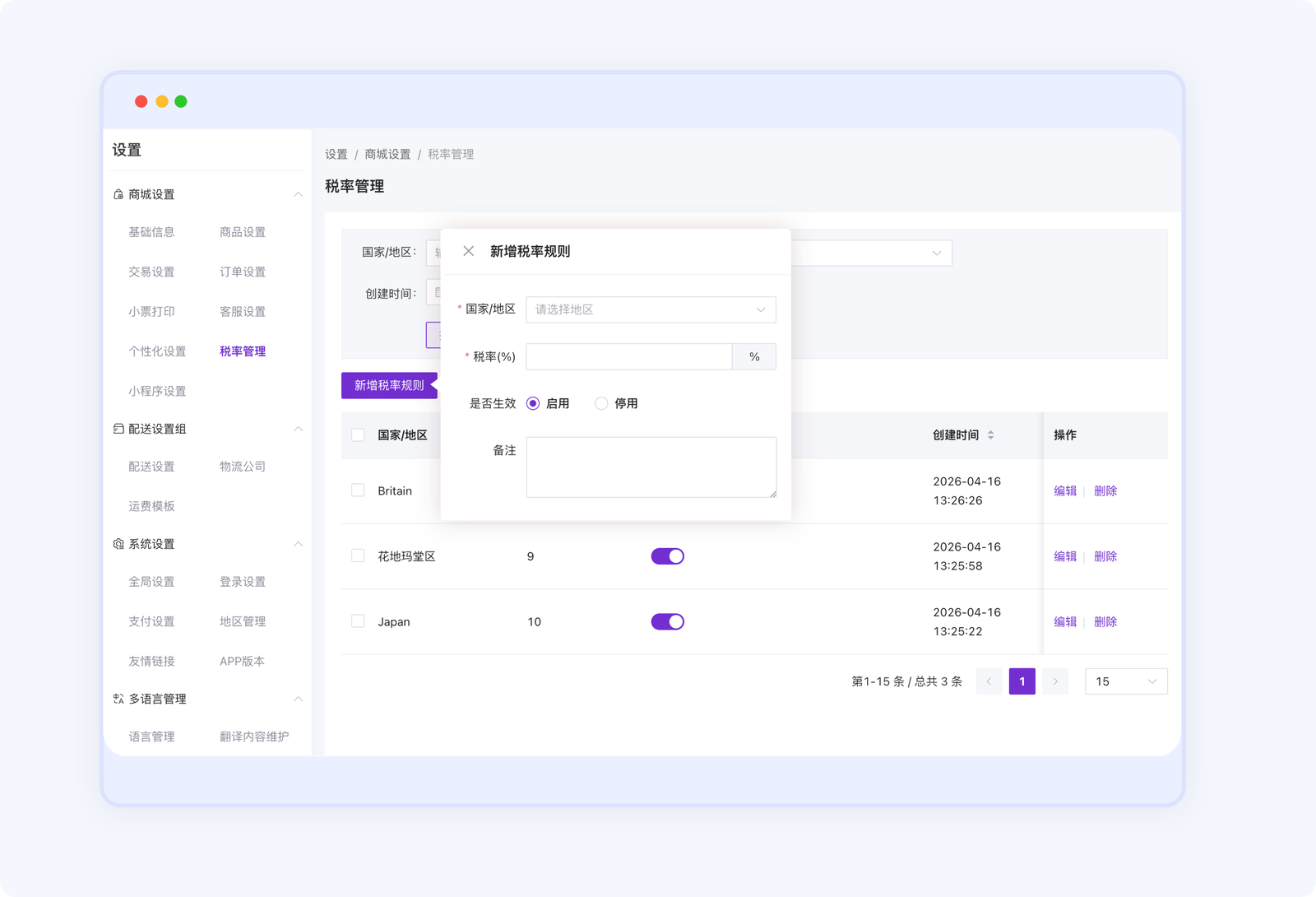
Task: Open 运费模板 in sidebar menu
Action: 151,506
